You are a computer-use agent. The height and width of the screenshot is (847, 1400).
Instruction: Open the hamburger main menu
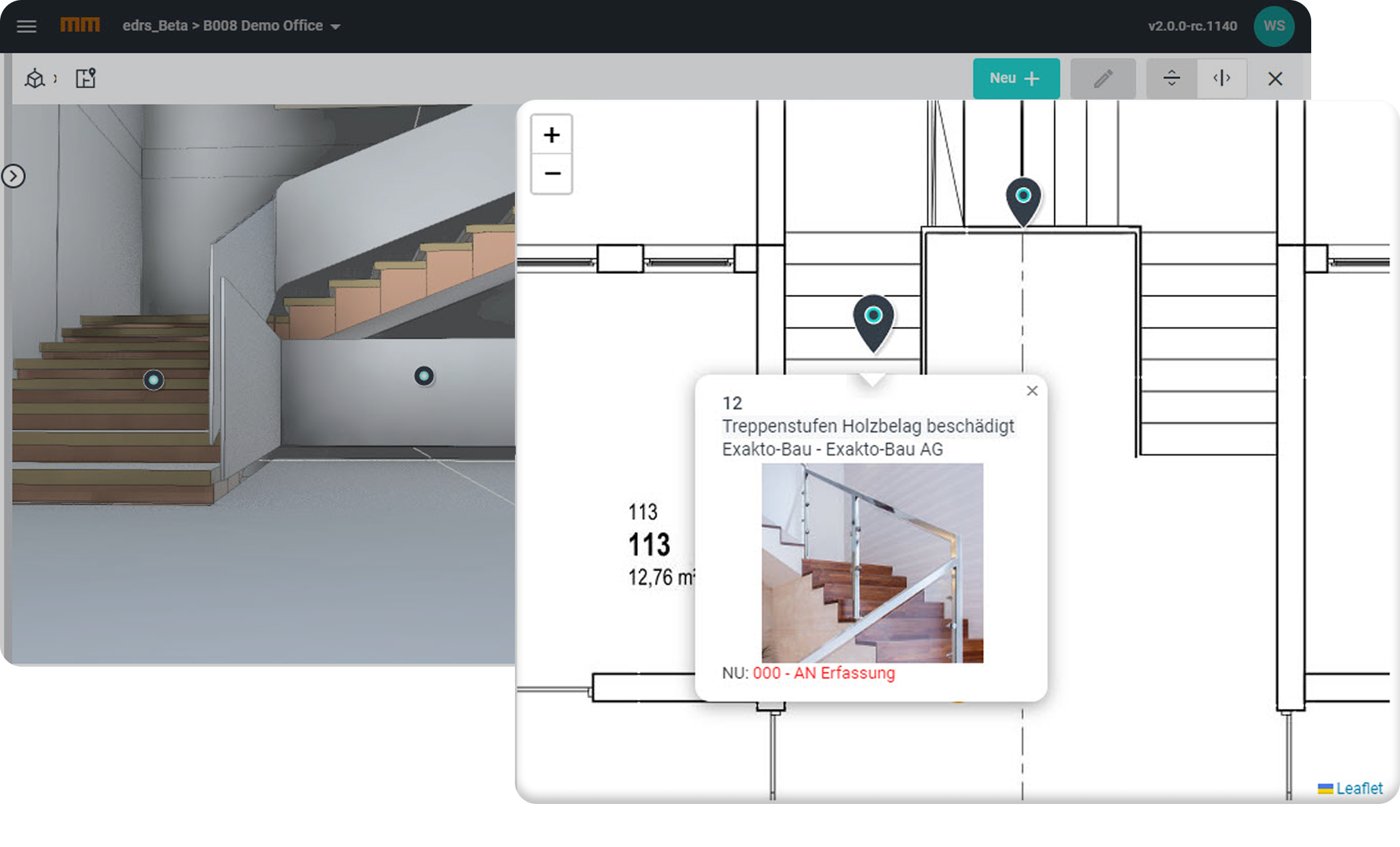[x=27, y=27]
